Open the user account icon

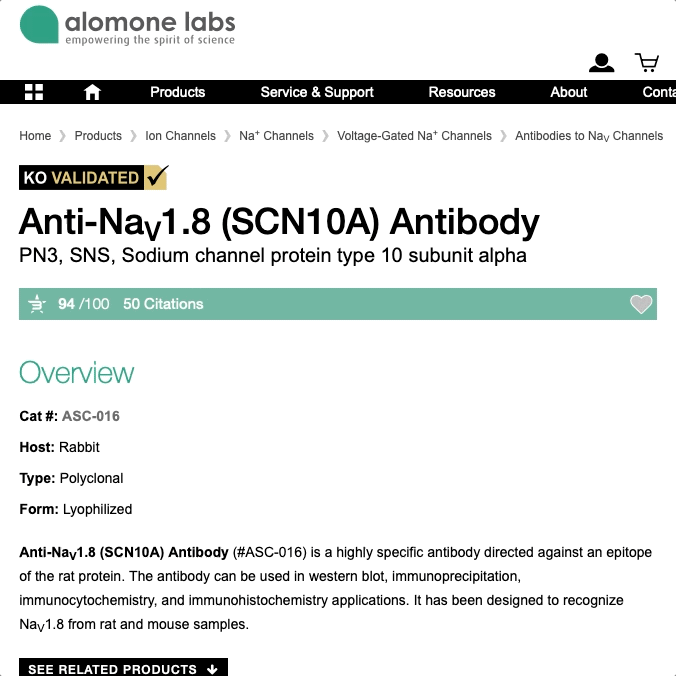coord(601,64)
